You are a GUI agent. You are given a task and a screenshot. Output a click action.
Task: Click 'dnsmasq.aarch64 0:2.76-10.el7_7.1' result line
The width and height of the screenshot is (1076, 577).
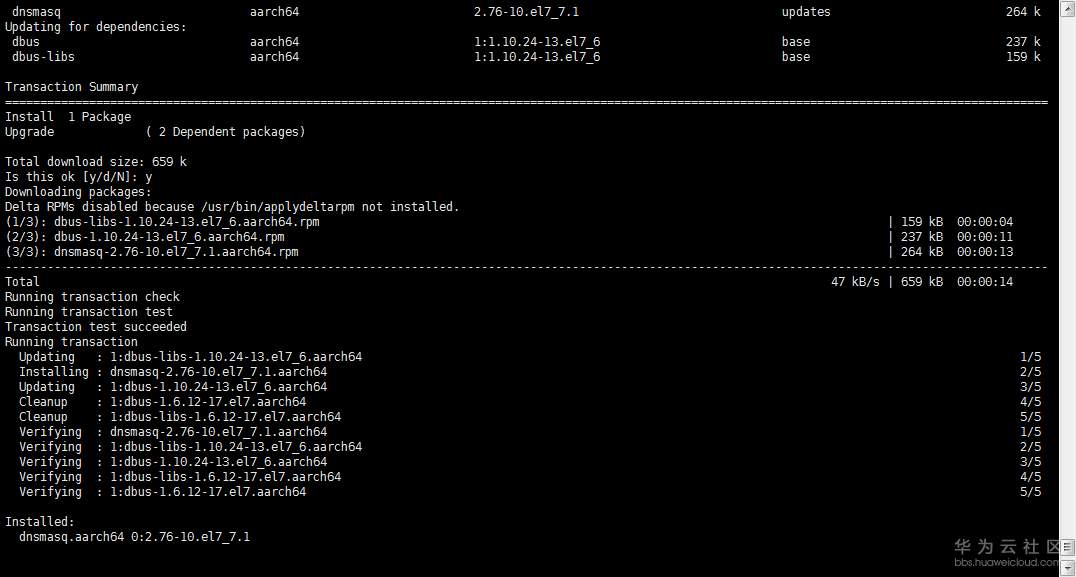pos(134,537)
